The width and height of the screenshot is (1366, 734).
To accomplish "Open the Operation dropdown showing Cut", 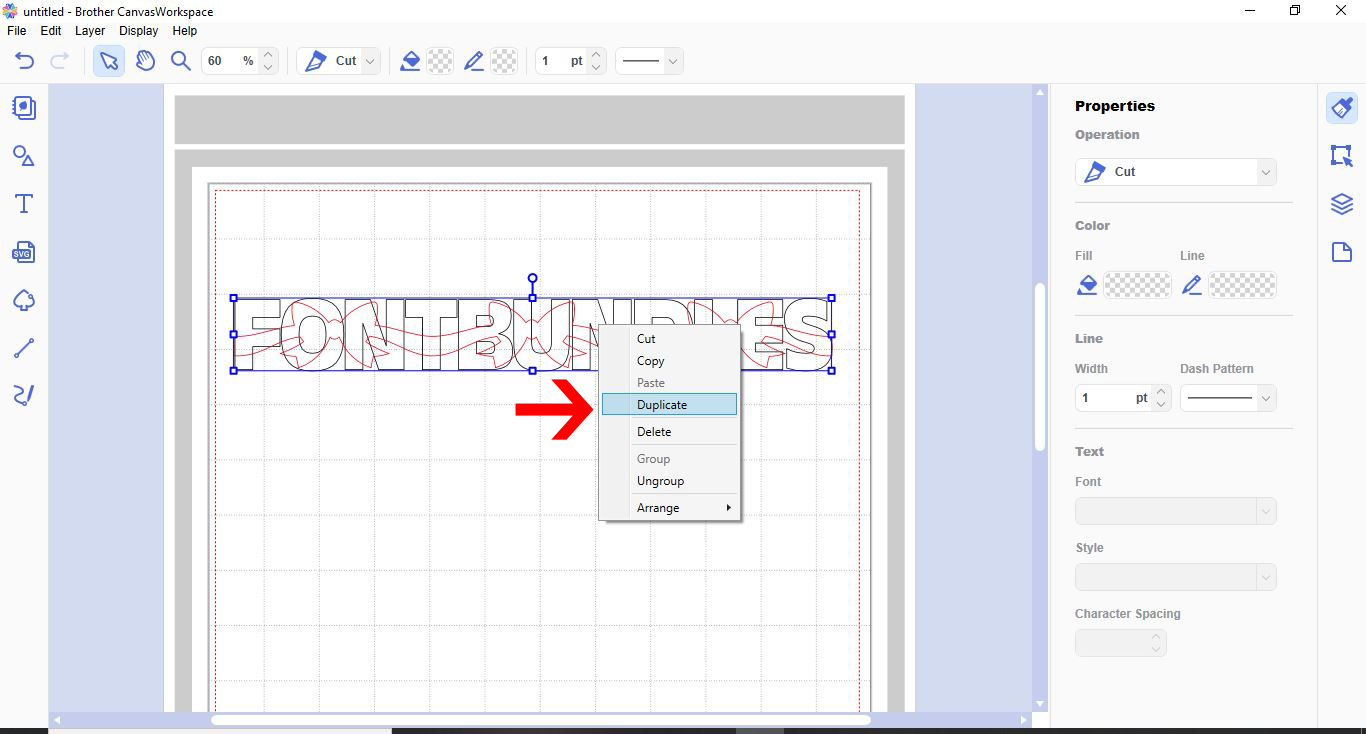I will 1175,171.
